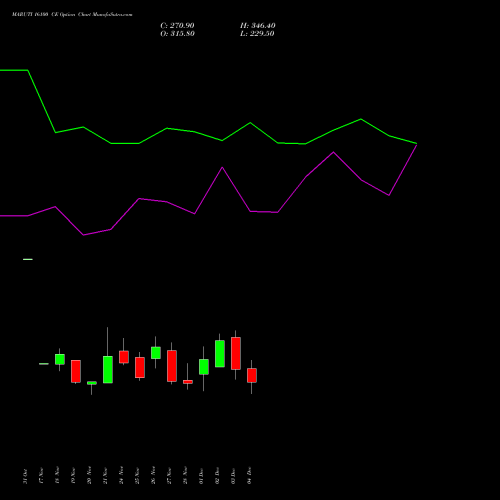Screen dimensions: 500x500
Task: Click the green candlestick for 01 Dec
Action: pyautogui.click(x=204, y=367)
